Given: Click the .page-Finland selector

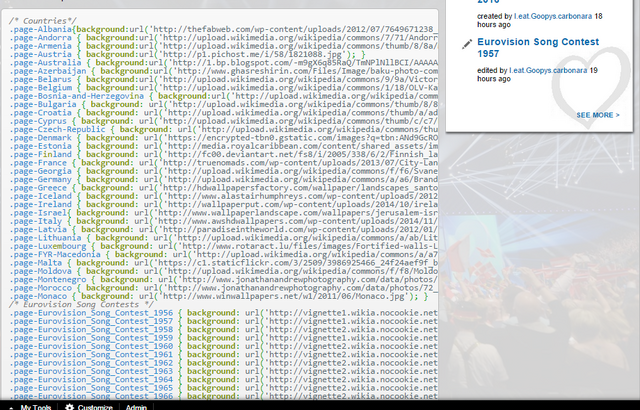Looking at the screenshot, I should coord(40,155).
